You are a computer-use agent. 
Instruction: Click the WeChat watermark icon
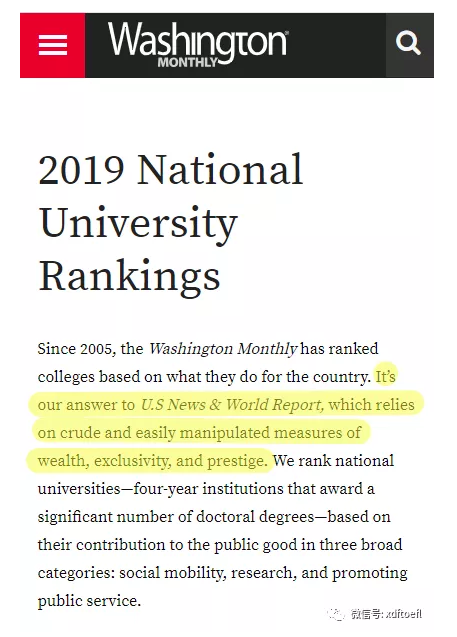336,614
